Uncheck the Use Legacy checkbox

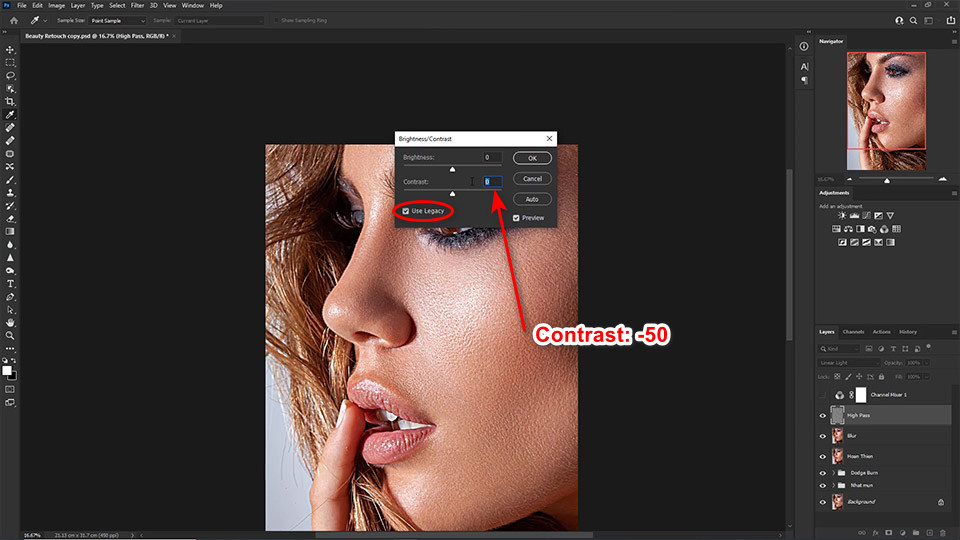pyautogui.click(x=405, y=211)
